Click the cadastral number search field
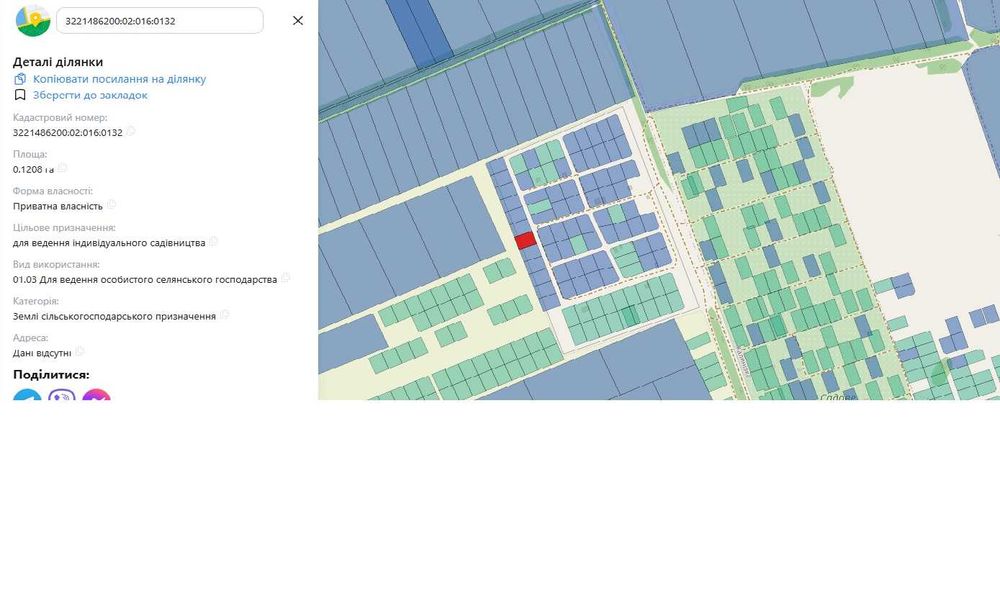1000x606 pixels. [x=160, y=20]
